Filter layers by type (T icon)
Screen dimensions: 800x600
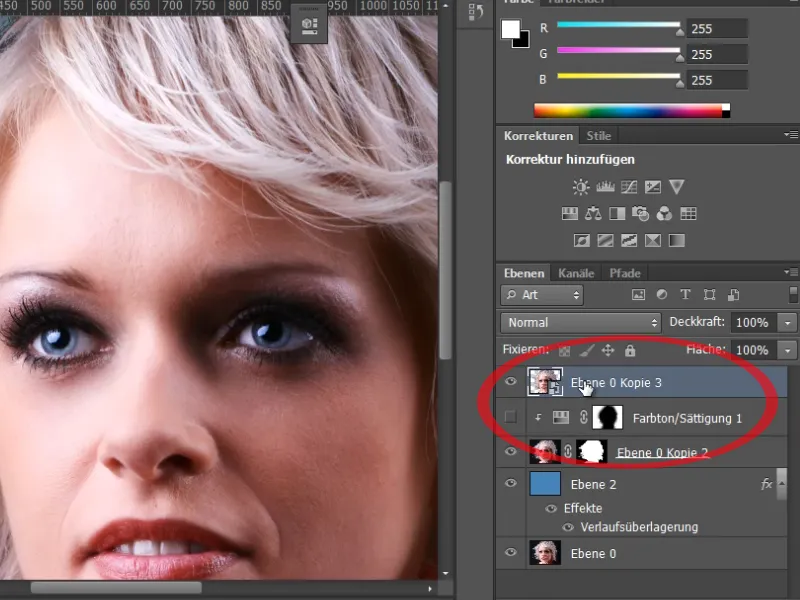(685, 294)
